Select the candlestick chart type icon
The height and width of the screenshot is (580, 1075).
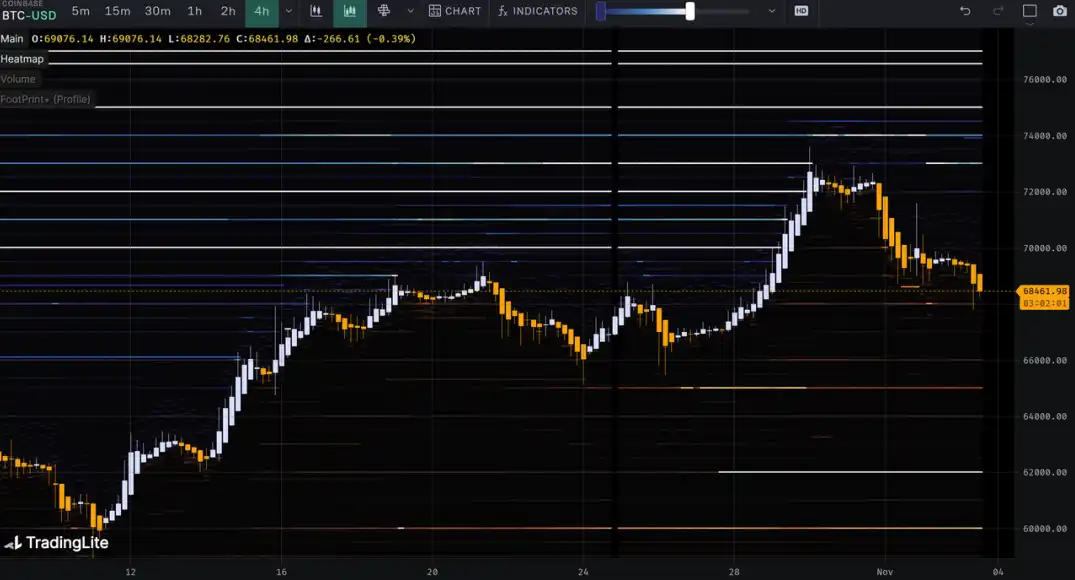[350, 11]
